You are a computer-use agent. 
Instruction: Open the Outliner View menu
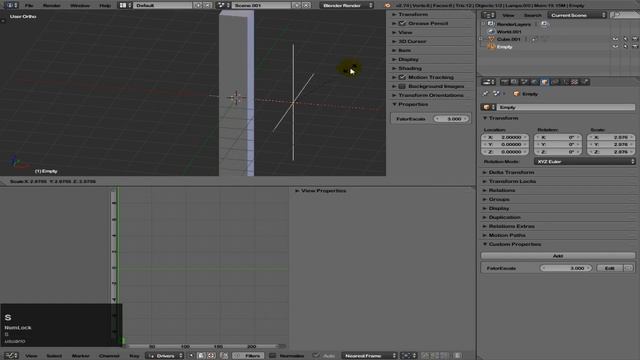(x=508, y=15)
